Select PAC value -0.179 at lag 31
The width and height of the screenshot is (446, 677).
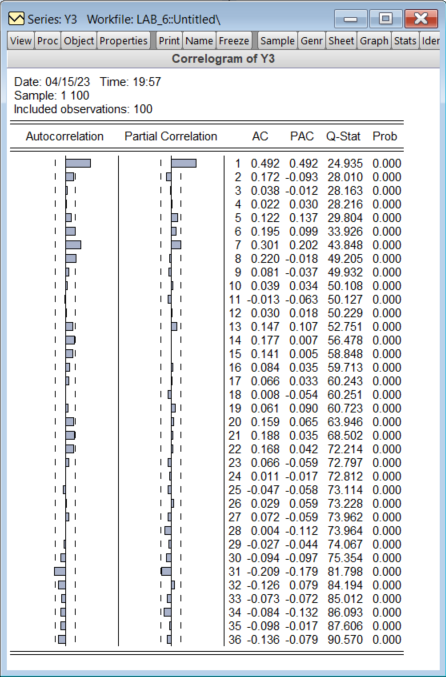(x=301, y=572)
